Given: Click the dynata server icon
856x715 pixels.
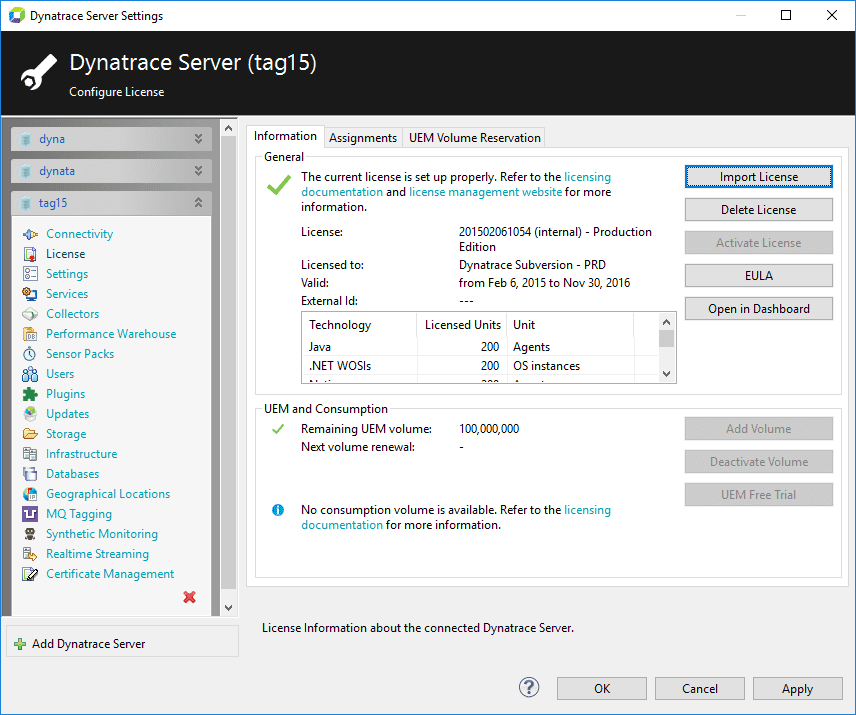Looking at the screenshot, I should pos(25,171).
